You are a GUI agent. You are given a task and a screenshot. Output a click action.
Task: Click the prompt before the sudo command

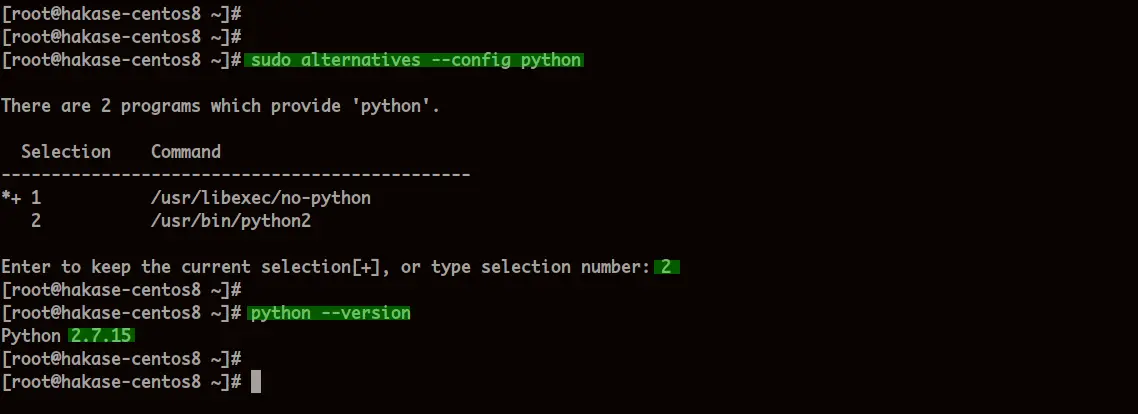(x=121, y=60)
